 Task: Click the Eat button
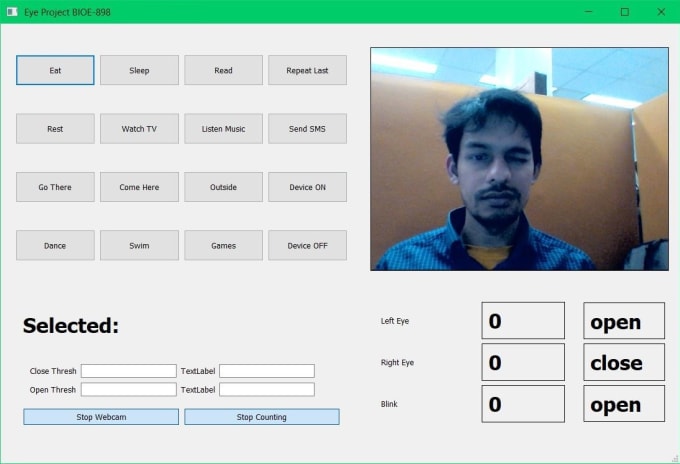click(55, 70)
